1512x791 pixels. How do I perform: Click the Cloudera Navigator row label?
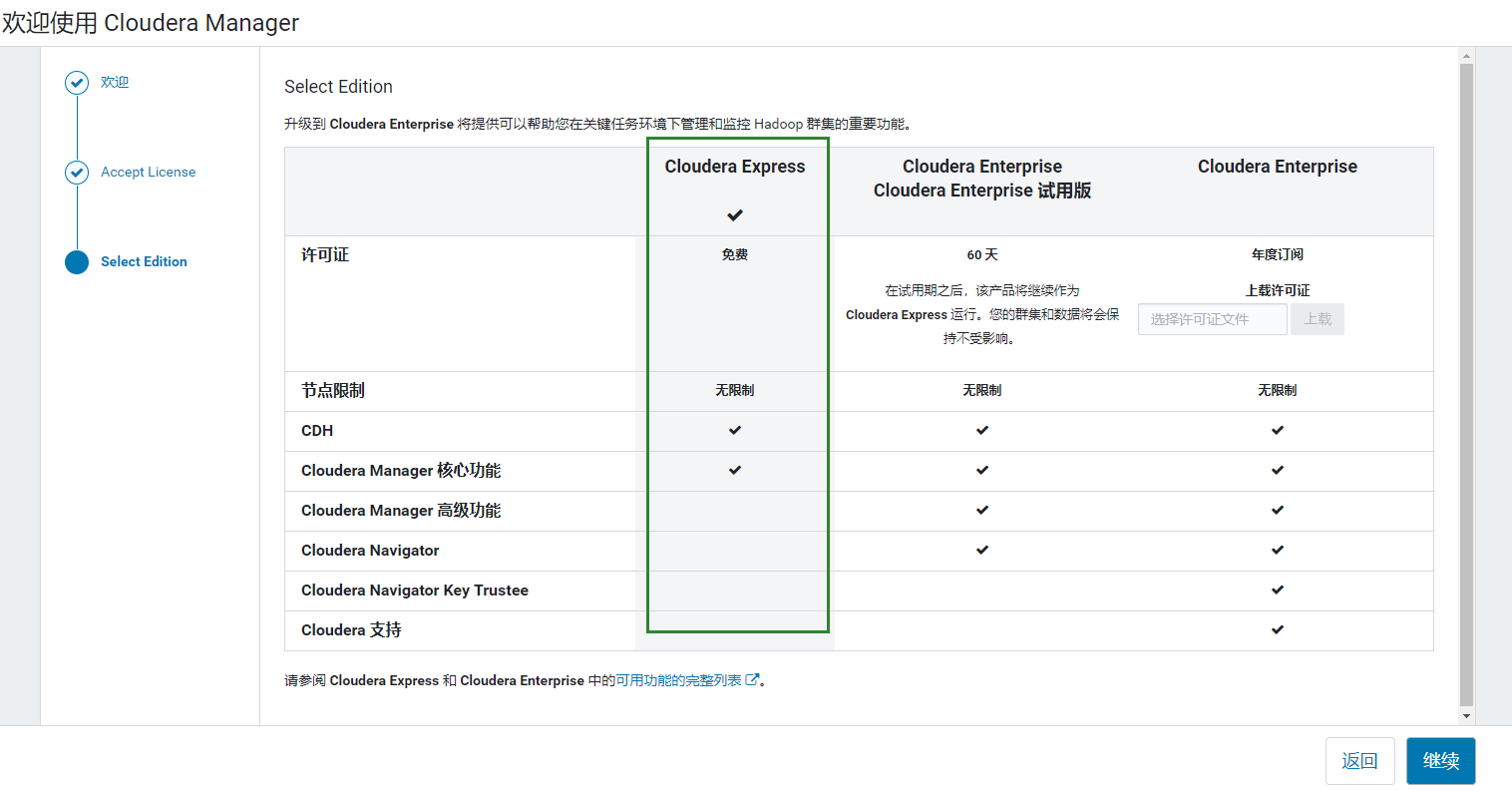370,550
